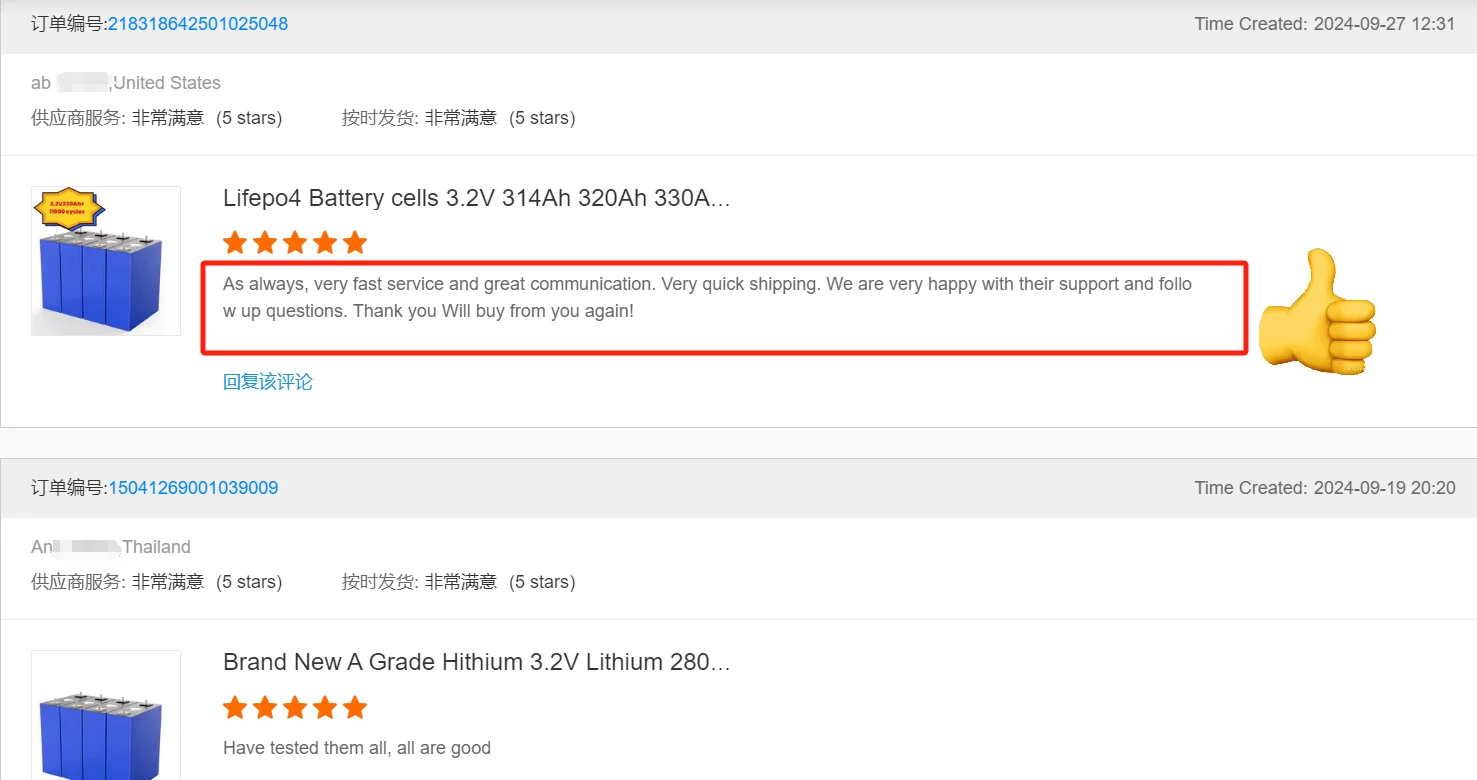Click first star of Hithium review rating
The width and height of the screenshot is (1477, 780).
[235, 708]
